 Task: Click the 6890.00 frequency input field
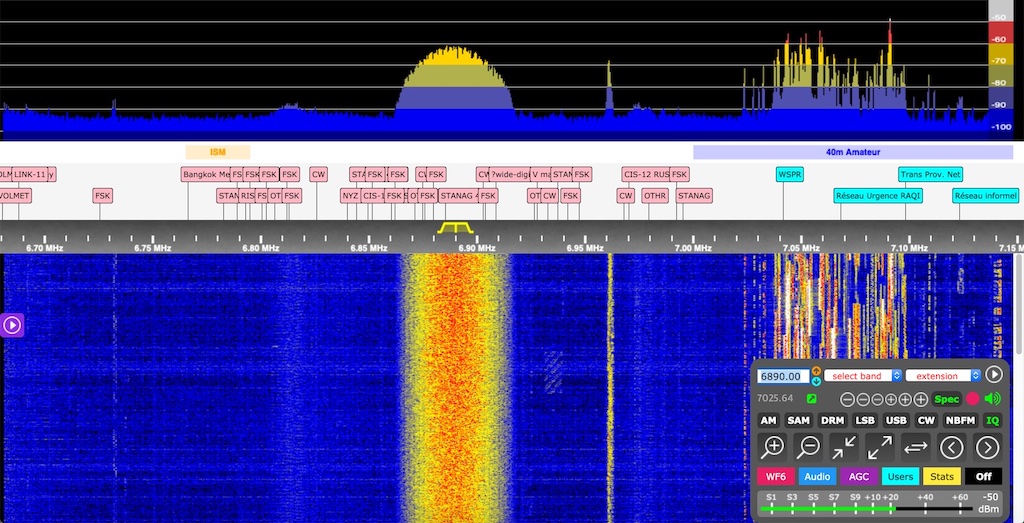(782, 376)
